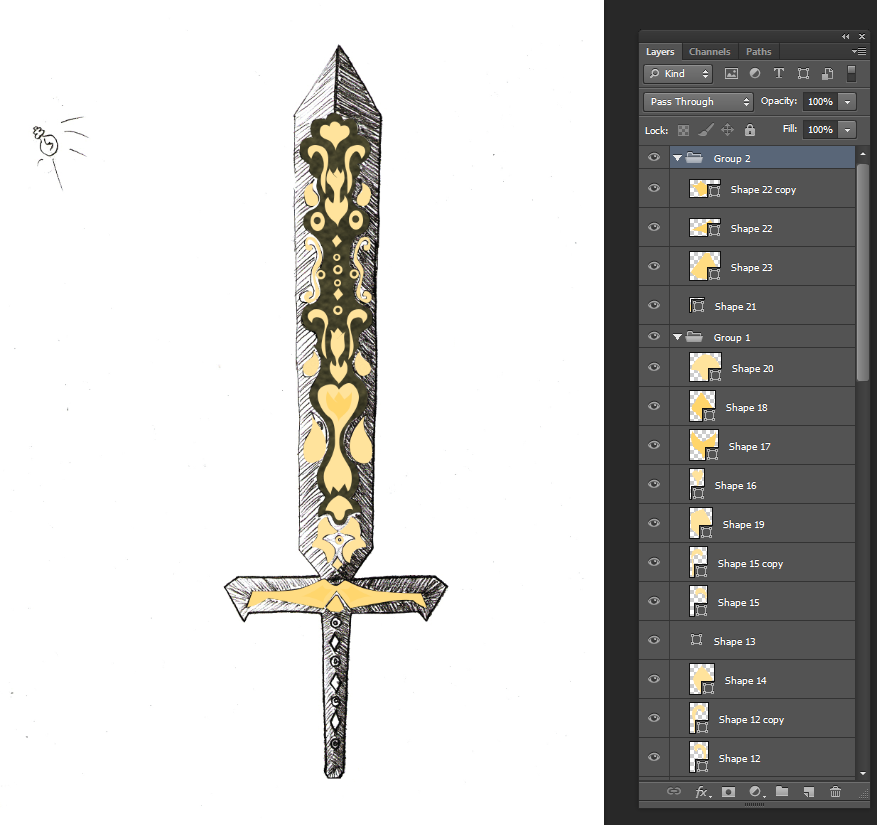Hide the Shape 18 layer
Image resolution: width=877 pixels, height=825 pixels.
[x=654, y=407]
